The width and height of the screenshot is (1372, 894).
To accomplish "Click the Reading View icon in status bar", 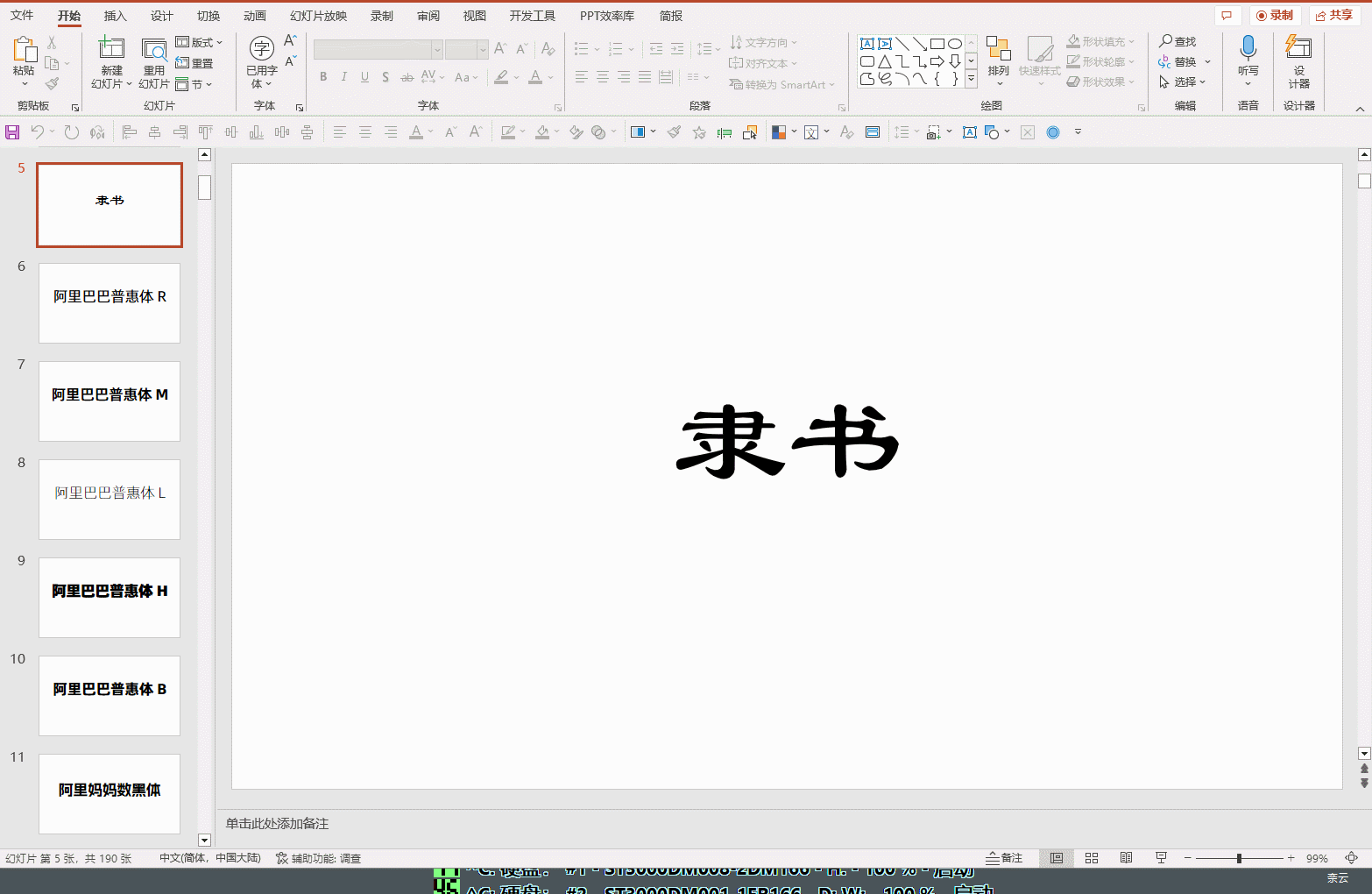I will point(1127,858).
